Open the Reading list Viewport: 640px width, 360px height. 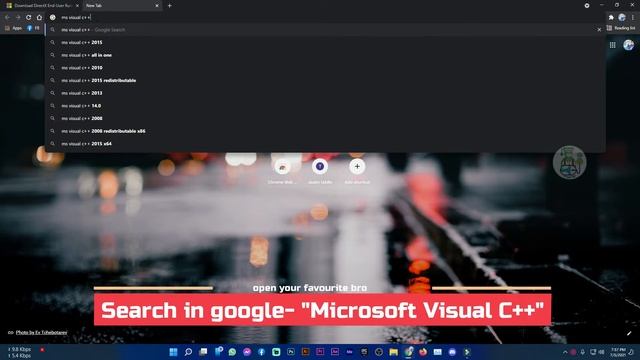[x=621, y=28]
